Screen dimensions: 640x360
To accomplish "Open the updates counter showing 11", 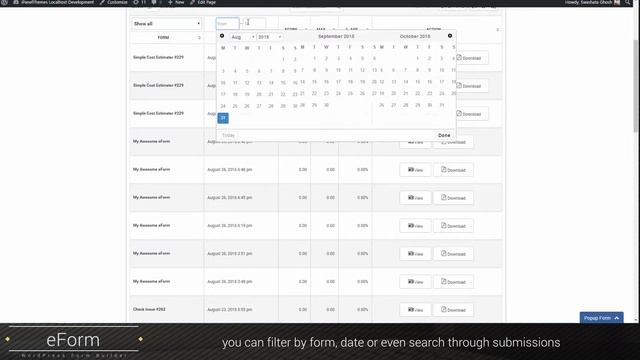I will click(x=140, y=2).
